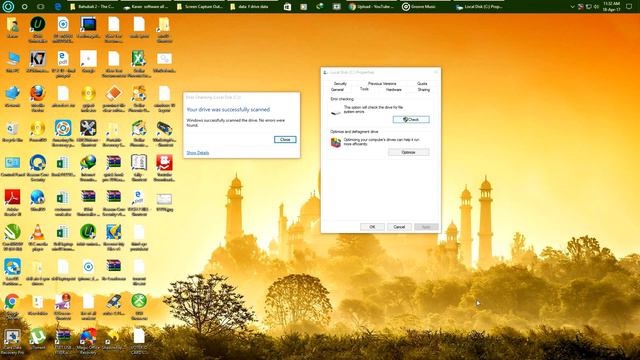The image size is (640, 360).
Task: Open the Recycle Bin desktop icon
Action: tap(12, 131)
